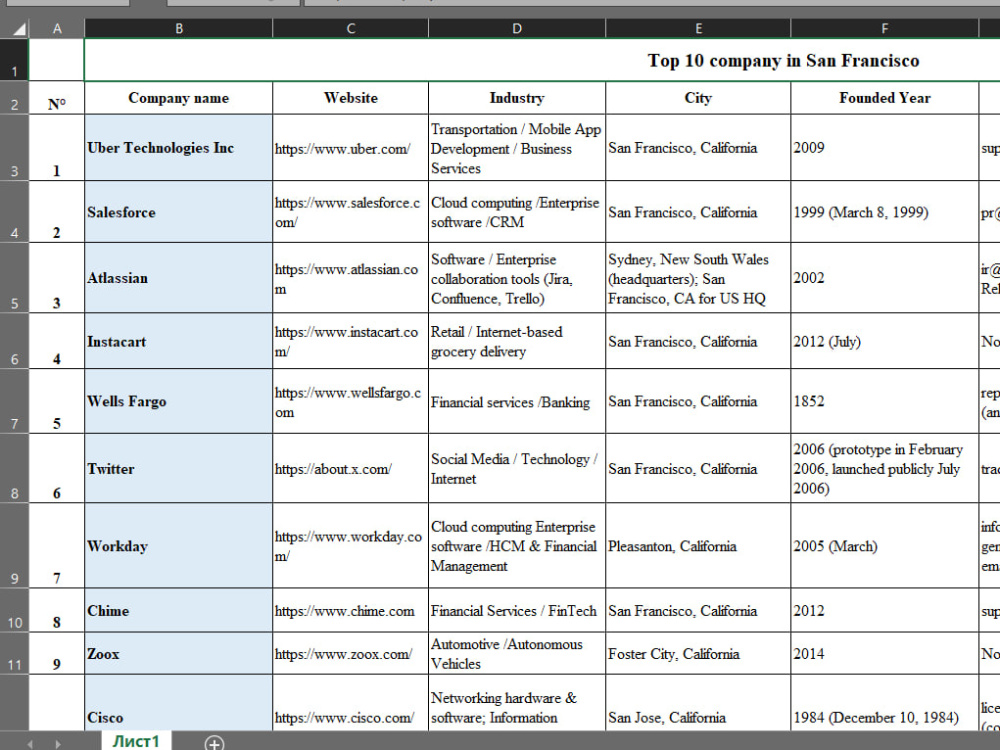Open the wellsfargo.com website link
Viewport: 1000px width, 750px height.
tap(348, 402)
